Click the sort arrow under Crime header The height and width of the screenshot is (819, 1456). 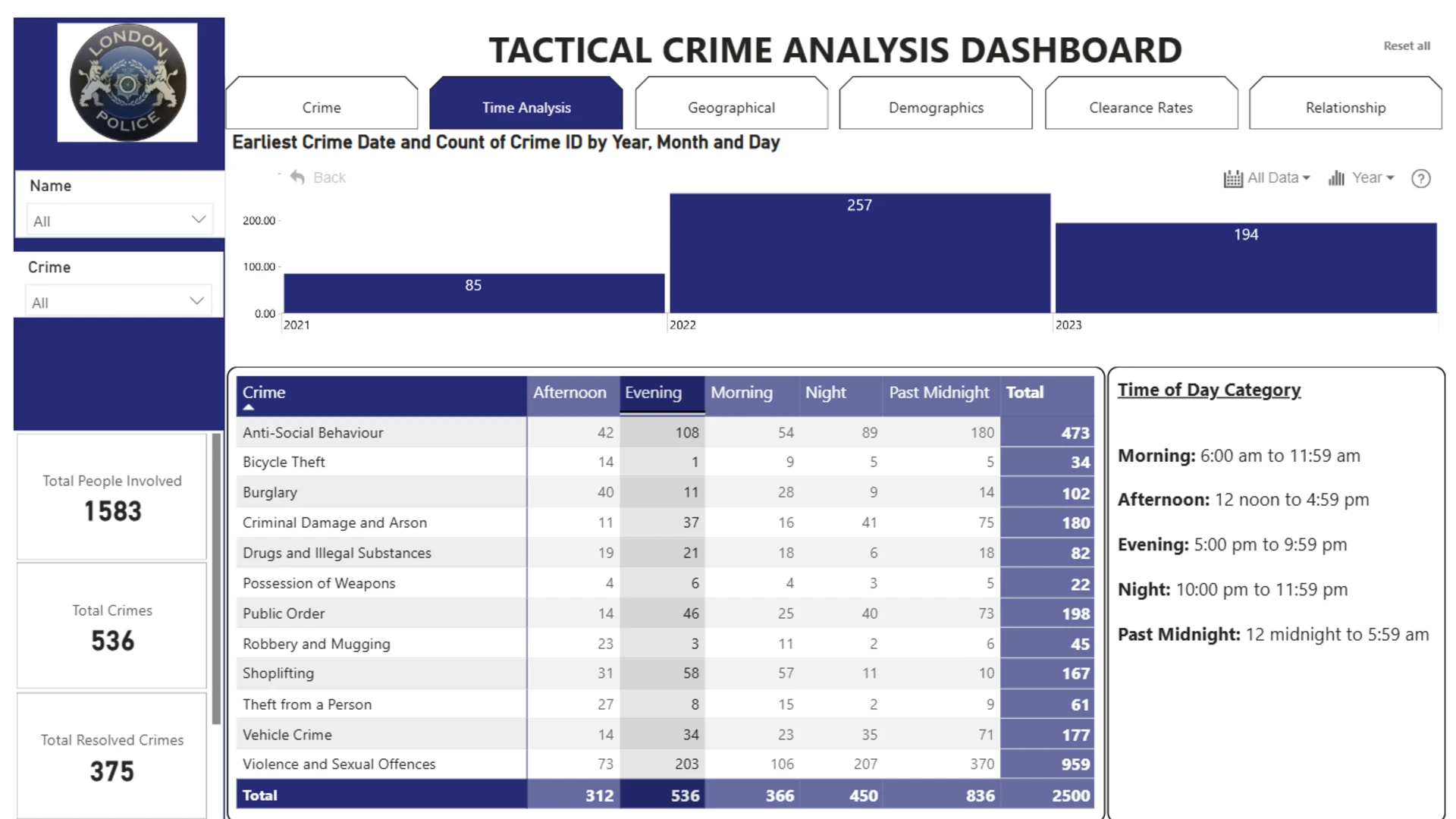(x=248, y=408)
